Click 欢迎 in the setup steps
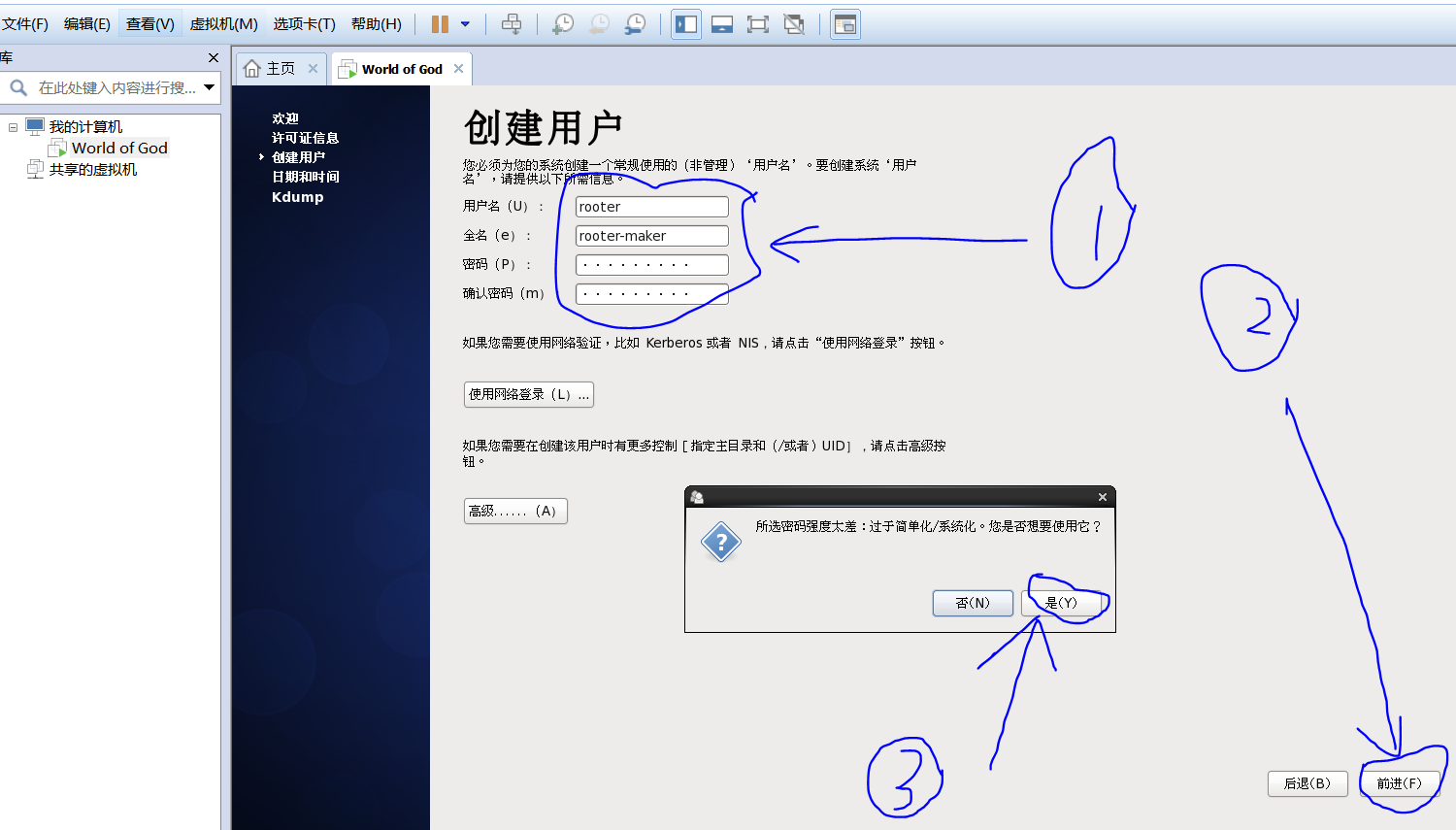 (285, 118)
